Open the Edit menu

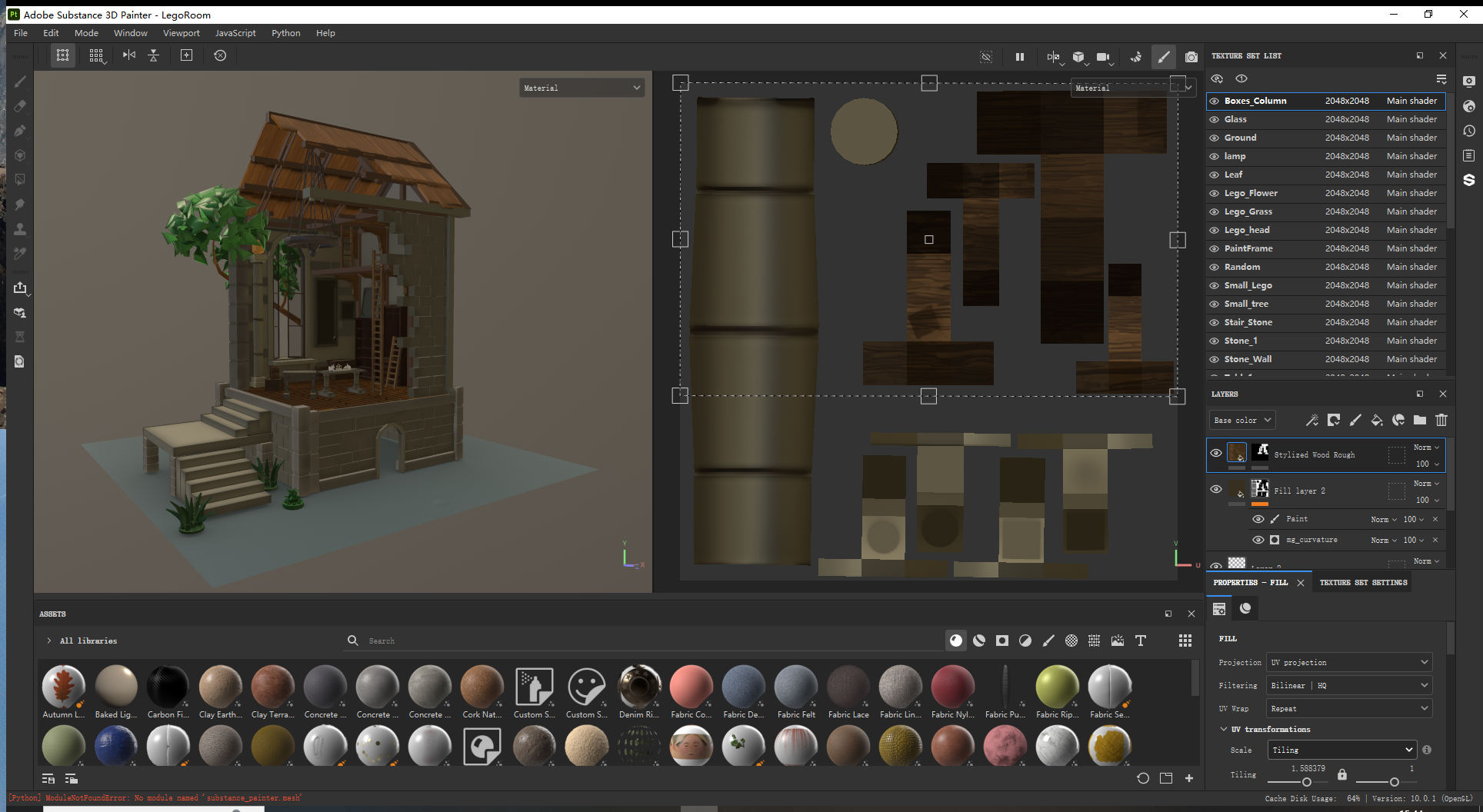point(51,33)
